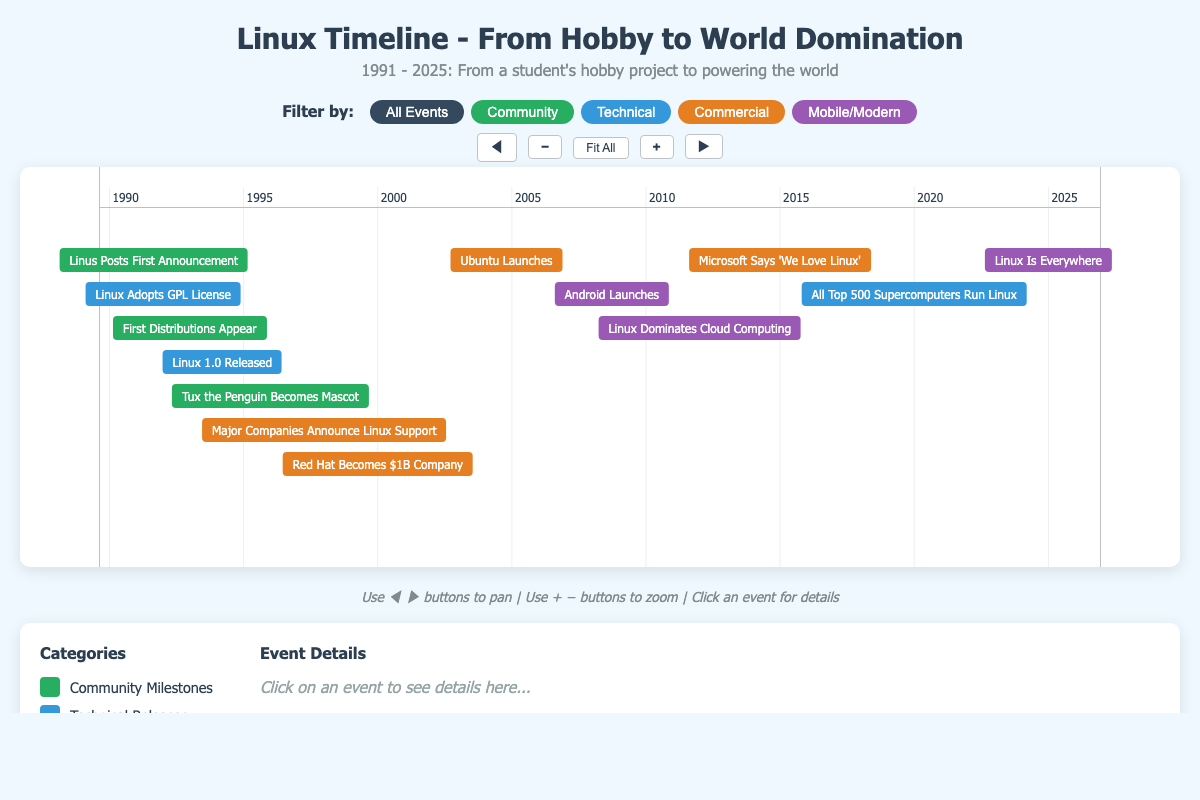Click the green Community Milestones swatch

coord(49,687)
